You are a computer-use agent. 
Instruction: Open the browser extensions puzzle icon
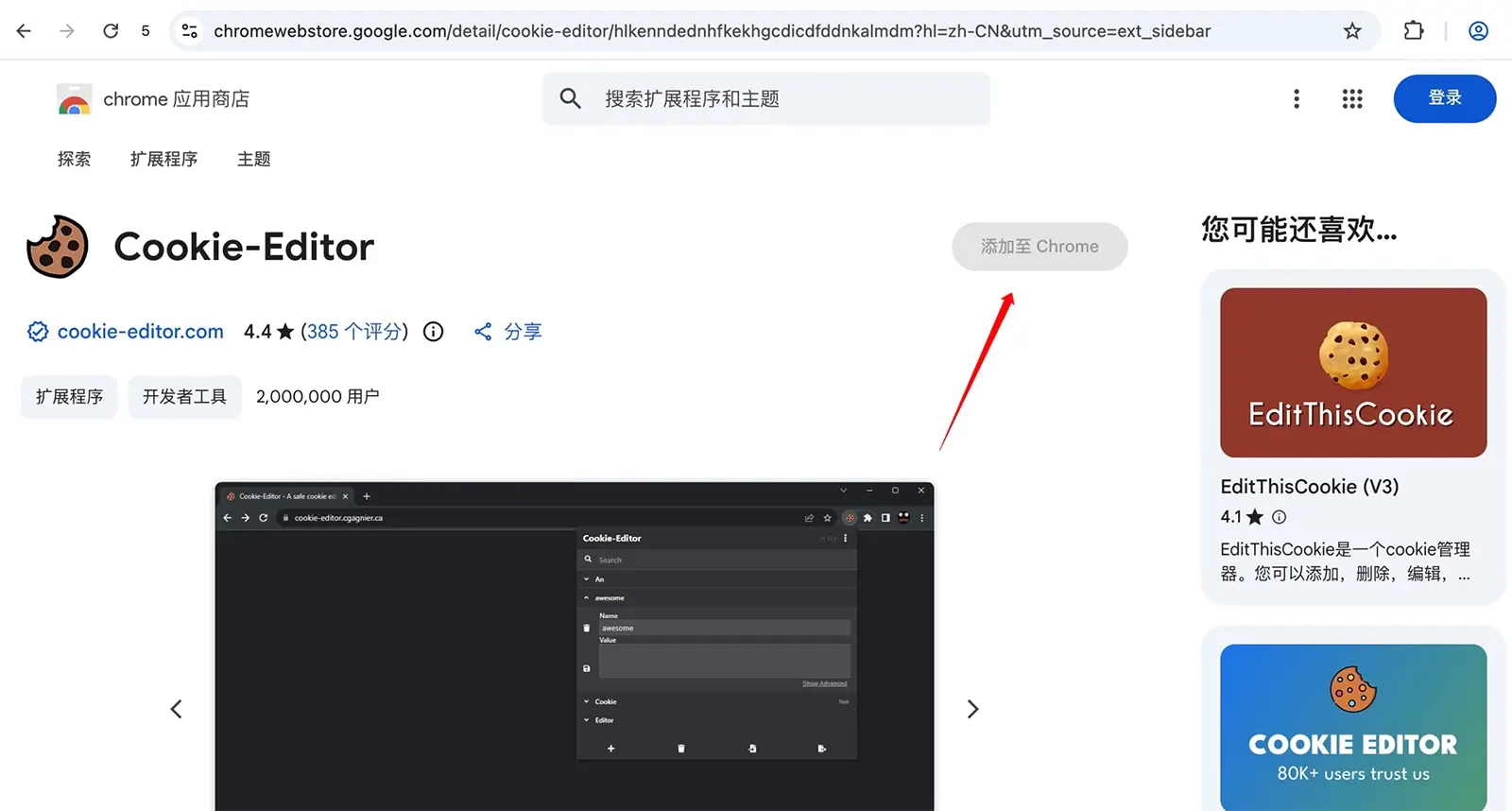pyautogui.click(x=1414, y=31)
